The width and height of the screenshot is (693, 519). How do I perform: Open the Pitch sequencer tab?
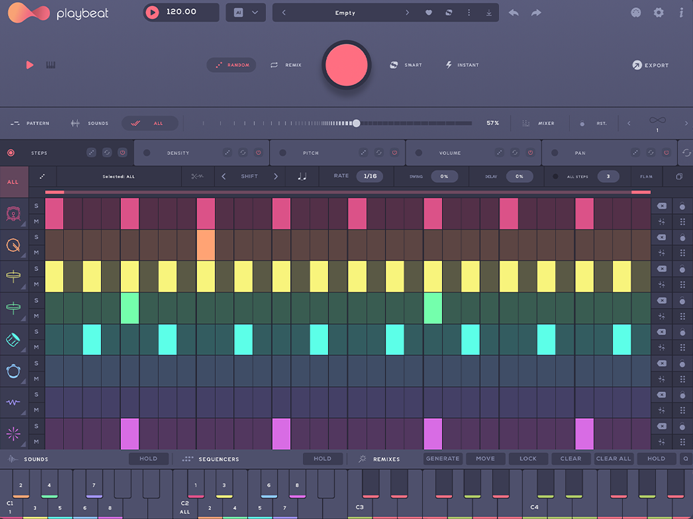311,153
